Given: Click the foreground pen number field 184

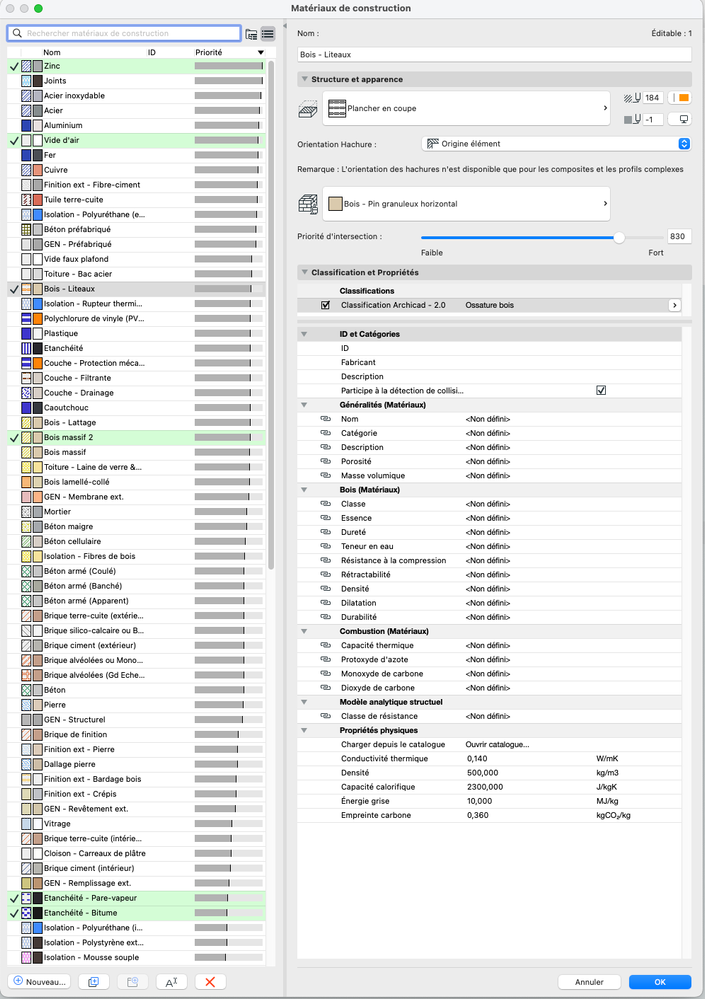Looking at the screenshot, I should coord(652,98).
